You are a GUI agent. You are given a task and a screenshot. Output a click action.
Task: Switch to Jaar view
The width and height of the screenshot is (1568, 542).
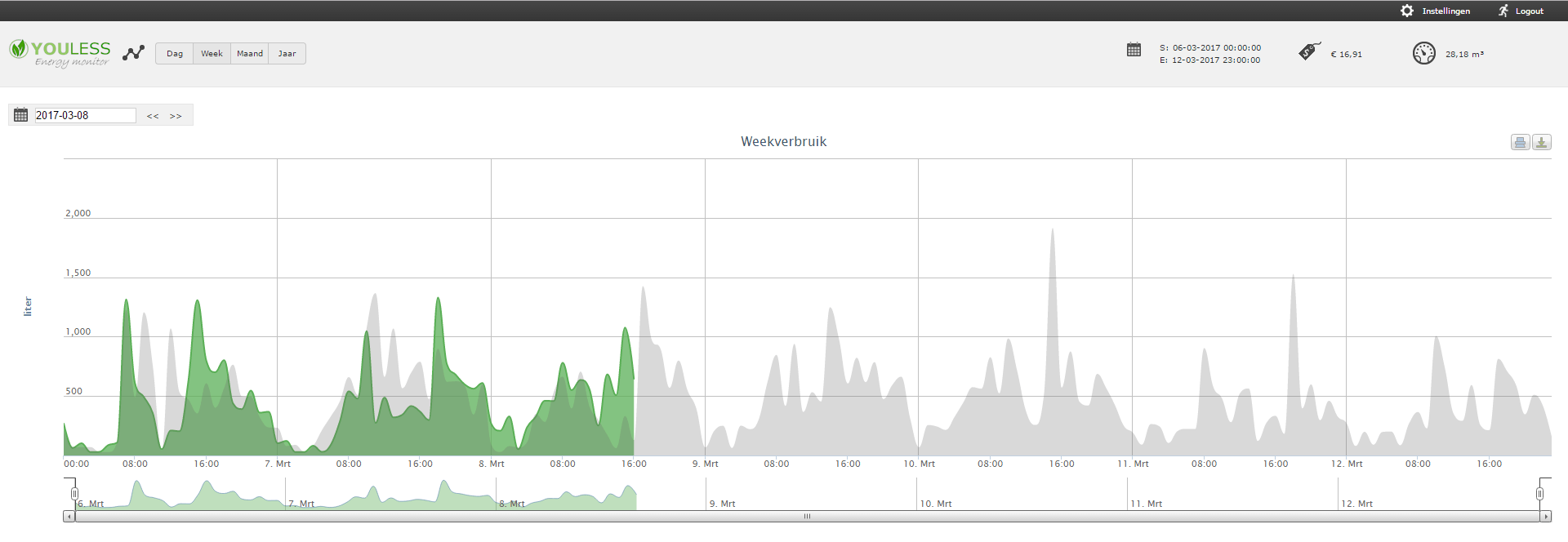[x=287, y=54]
